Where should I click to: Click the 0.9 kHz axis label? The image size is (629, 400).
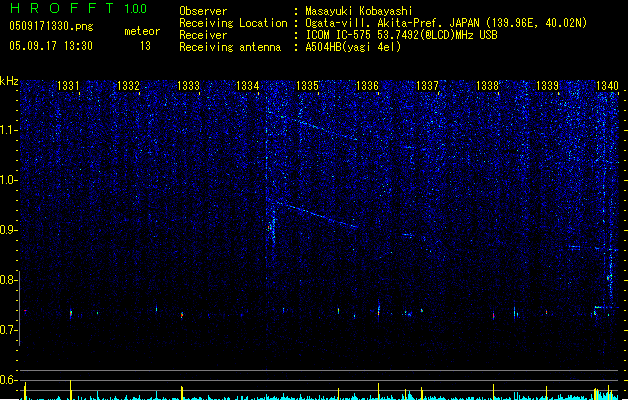coord(8,230)
